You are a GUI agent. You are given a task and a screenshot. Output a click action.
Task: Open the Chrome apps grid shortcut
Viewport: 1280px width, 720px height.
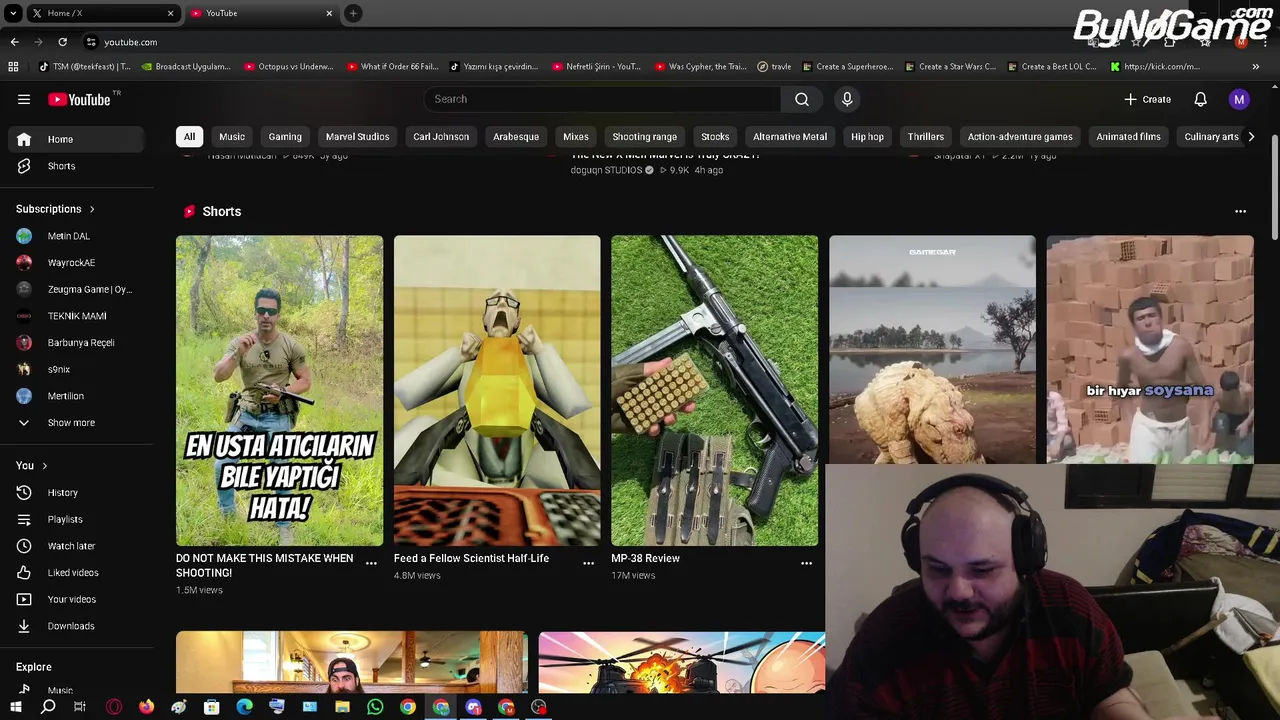(x=13, y=67)
